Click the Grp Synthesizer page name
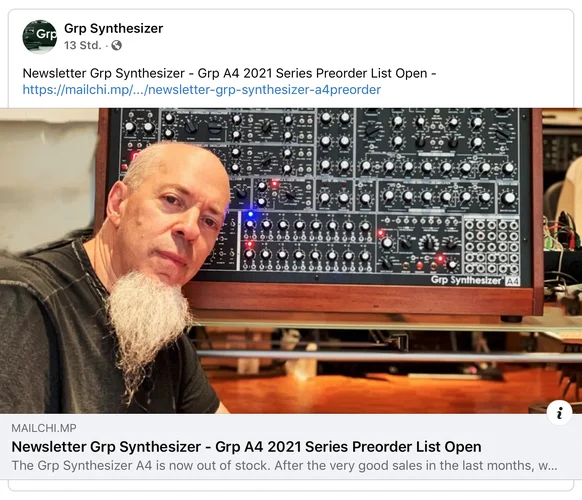582x500 pixels. point(113,28)
